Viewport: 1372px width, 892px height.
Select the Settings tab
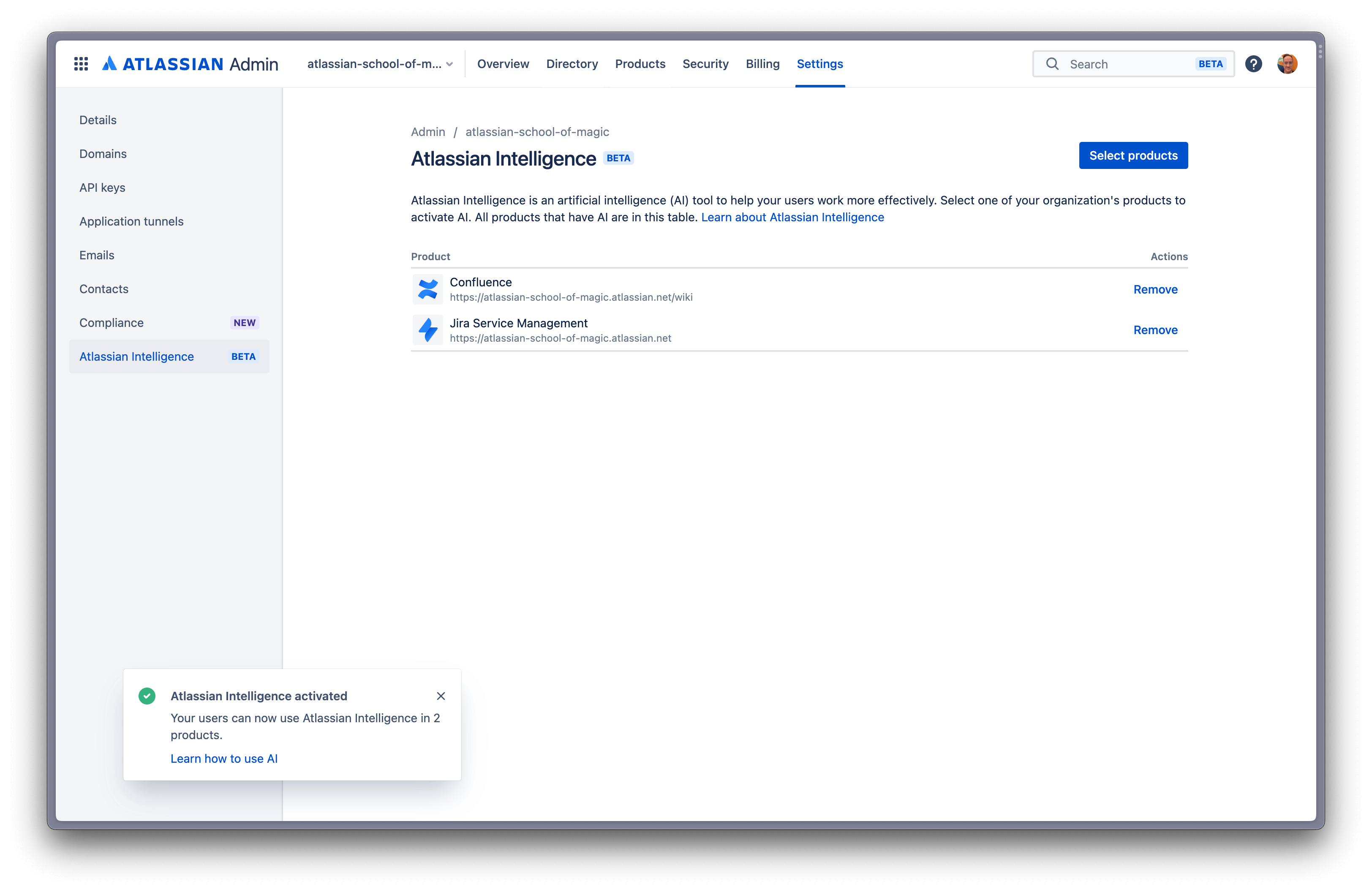click(820, 63)
